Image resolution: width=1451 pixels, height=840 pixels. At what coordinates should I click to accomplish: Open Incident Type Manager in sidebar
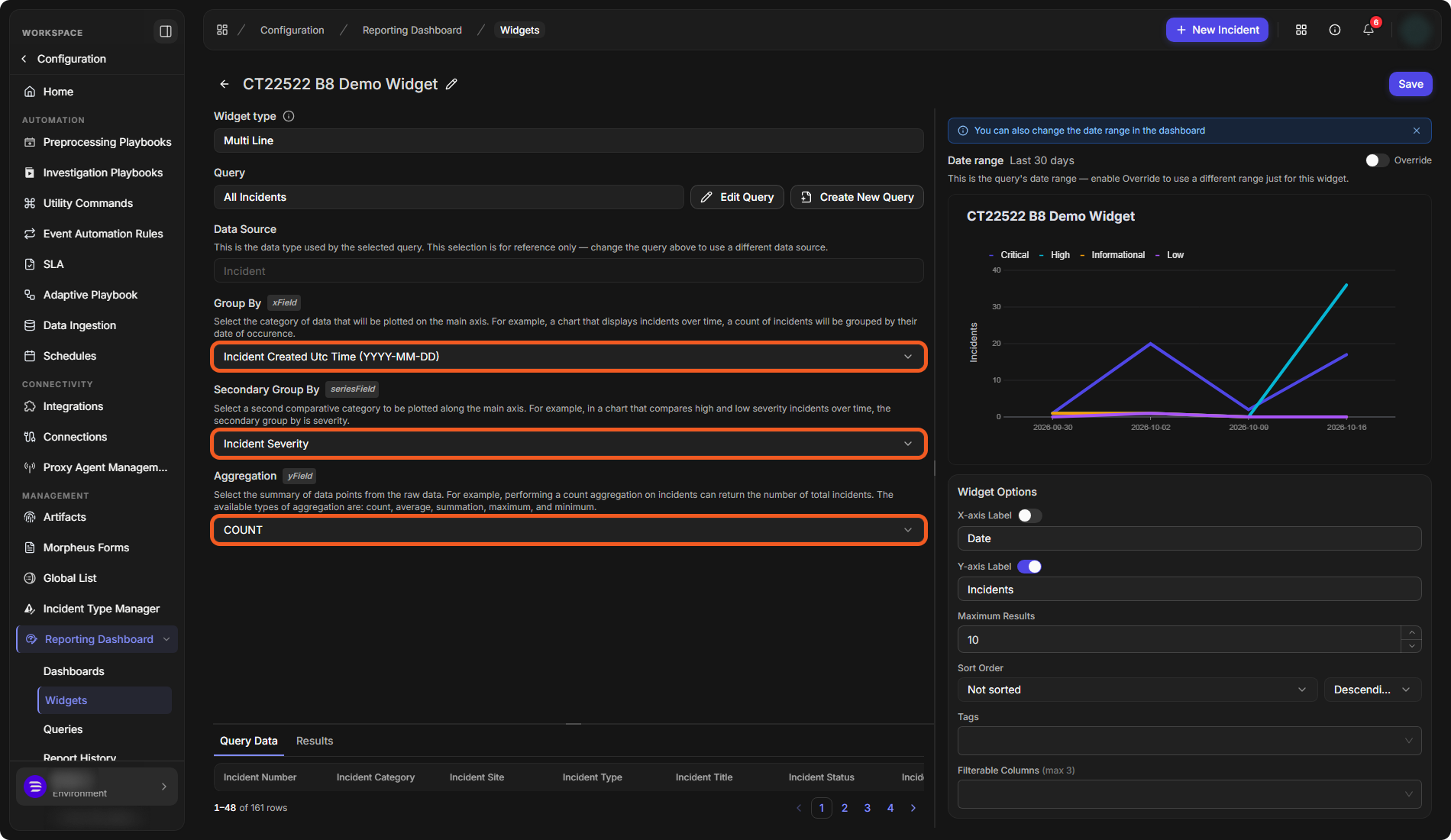(x=98, y=609)
